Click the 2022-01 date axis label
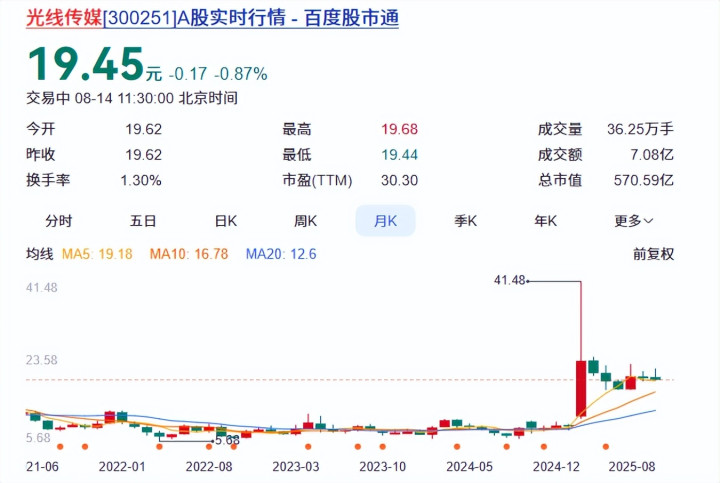720x483 pixels. point(122,467)
